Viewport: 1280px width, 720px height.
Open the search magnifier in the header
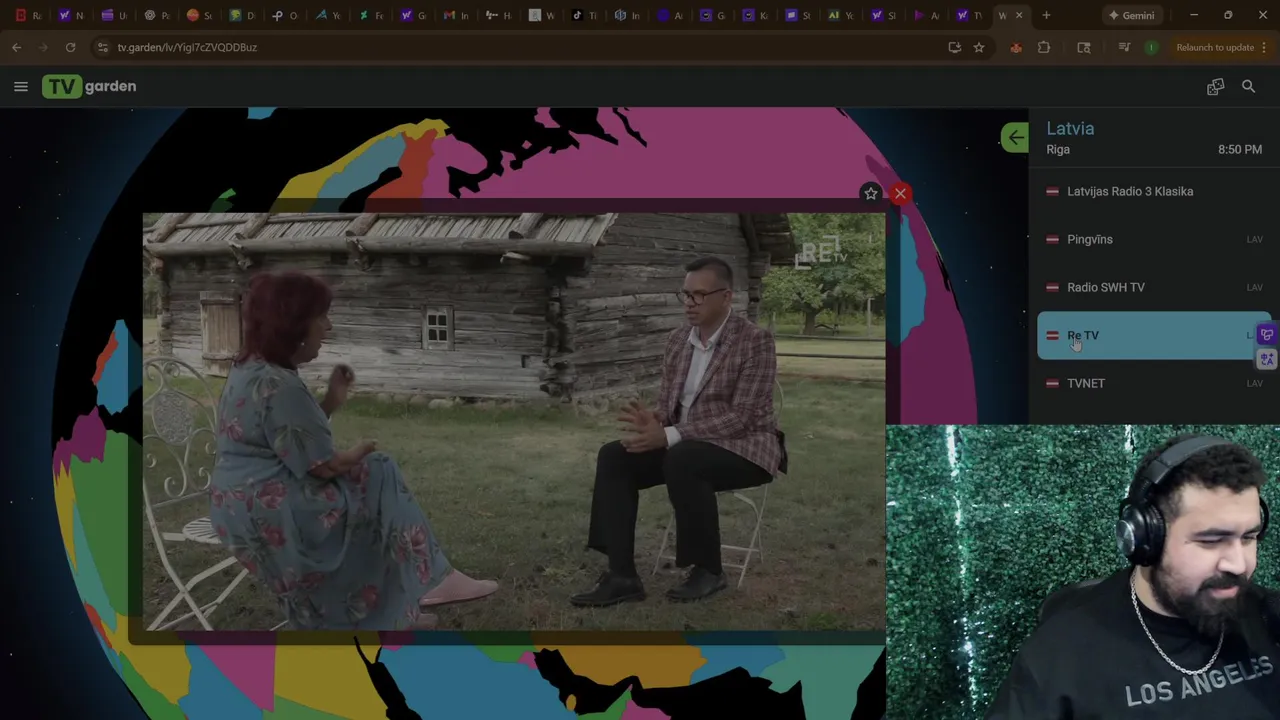point(1248,87)
